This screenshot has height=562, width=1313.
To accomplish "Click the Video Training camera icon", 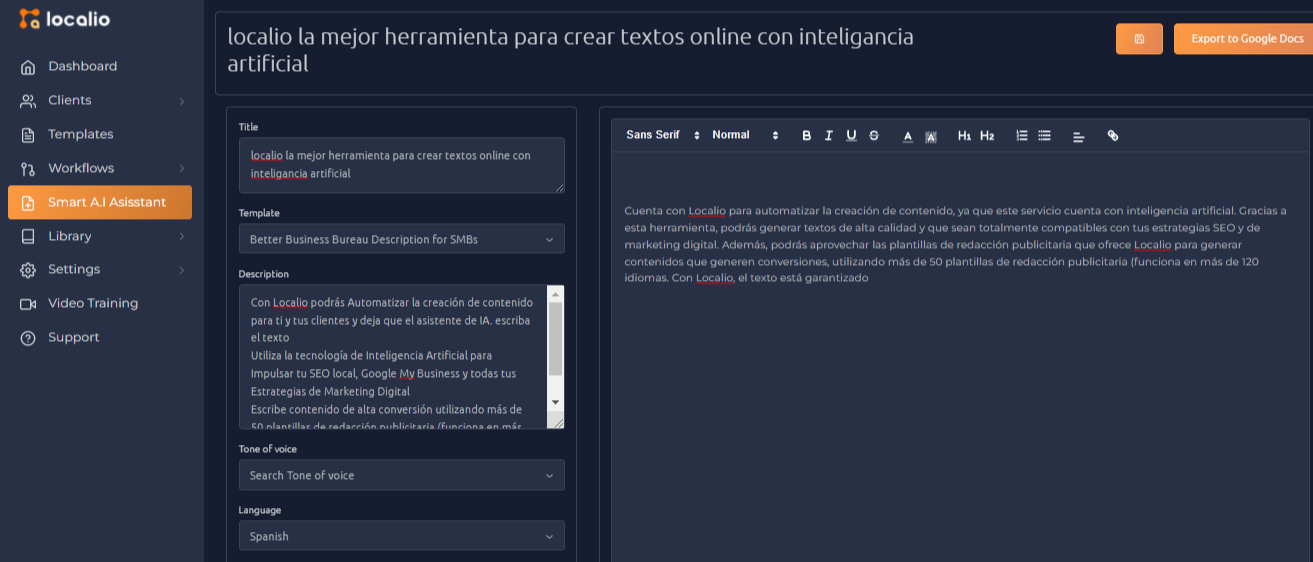I will (28, 304).
